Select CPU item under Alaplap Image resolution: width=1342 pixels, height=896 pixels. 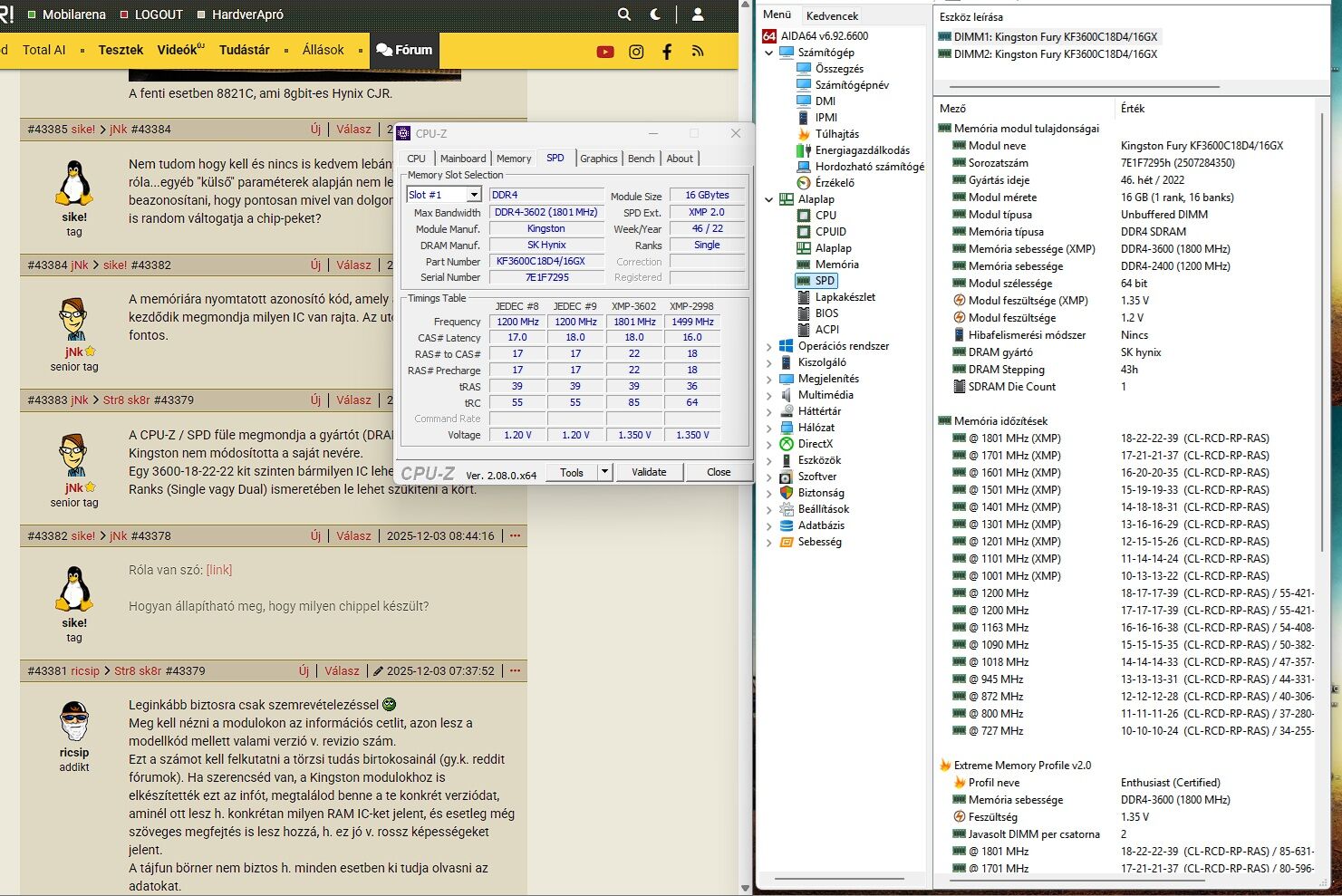coord(825,216)
